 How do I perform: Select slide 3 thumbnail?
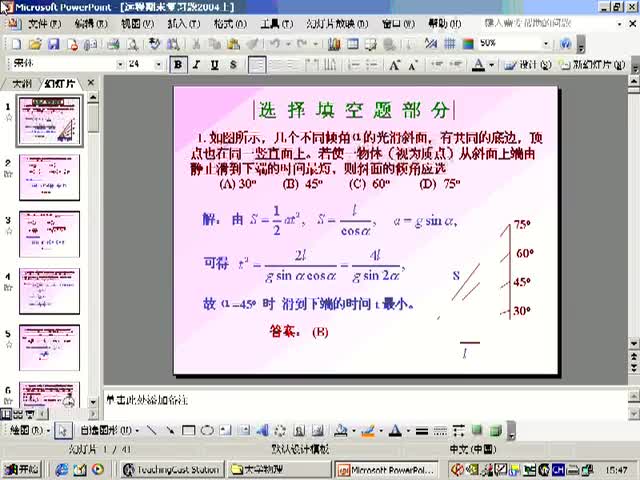(x=49, y=234)
